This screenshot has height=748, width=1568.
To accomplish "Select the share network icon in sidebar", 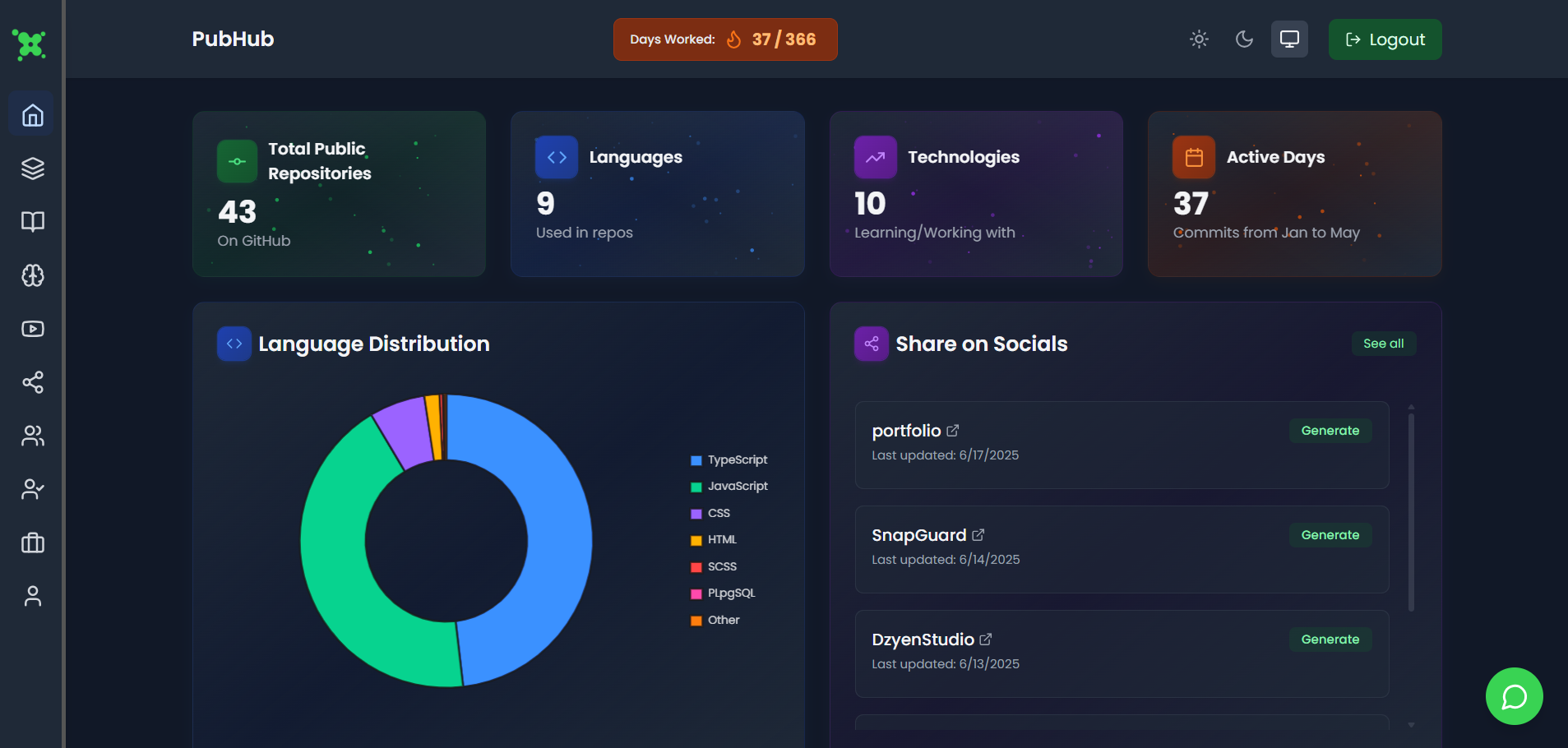I will (x=31, y=382).
